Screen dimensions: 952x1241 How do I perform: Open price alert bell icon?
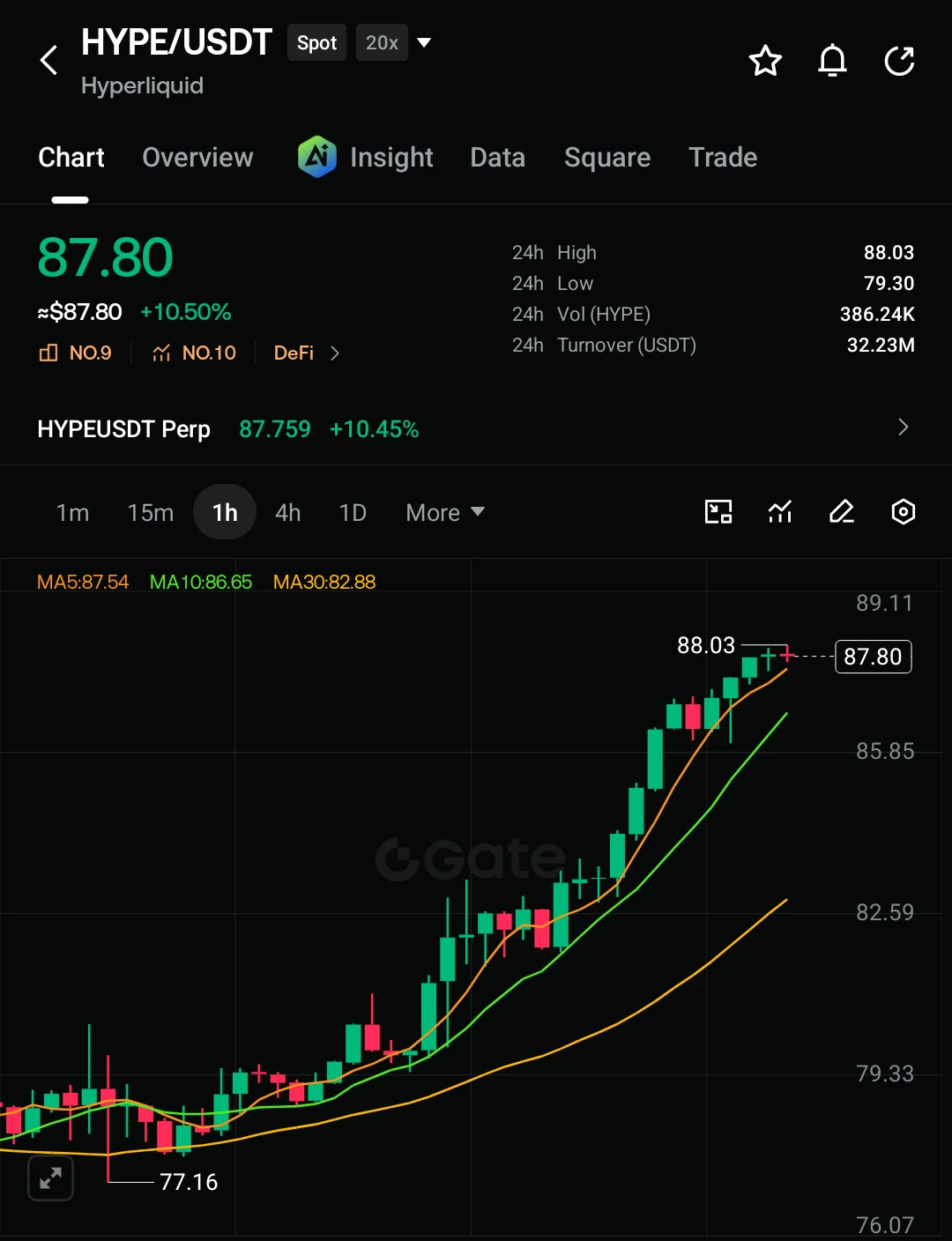[832, 61]
